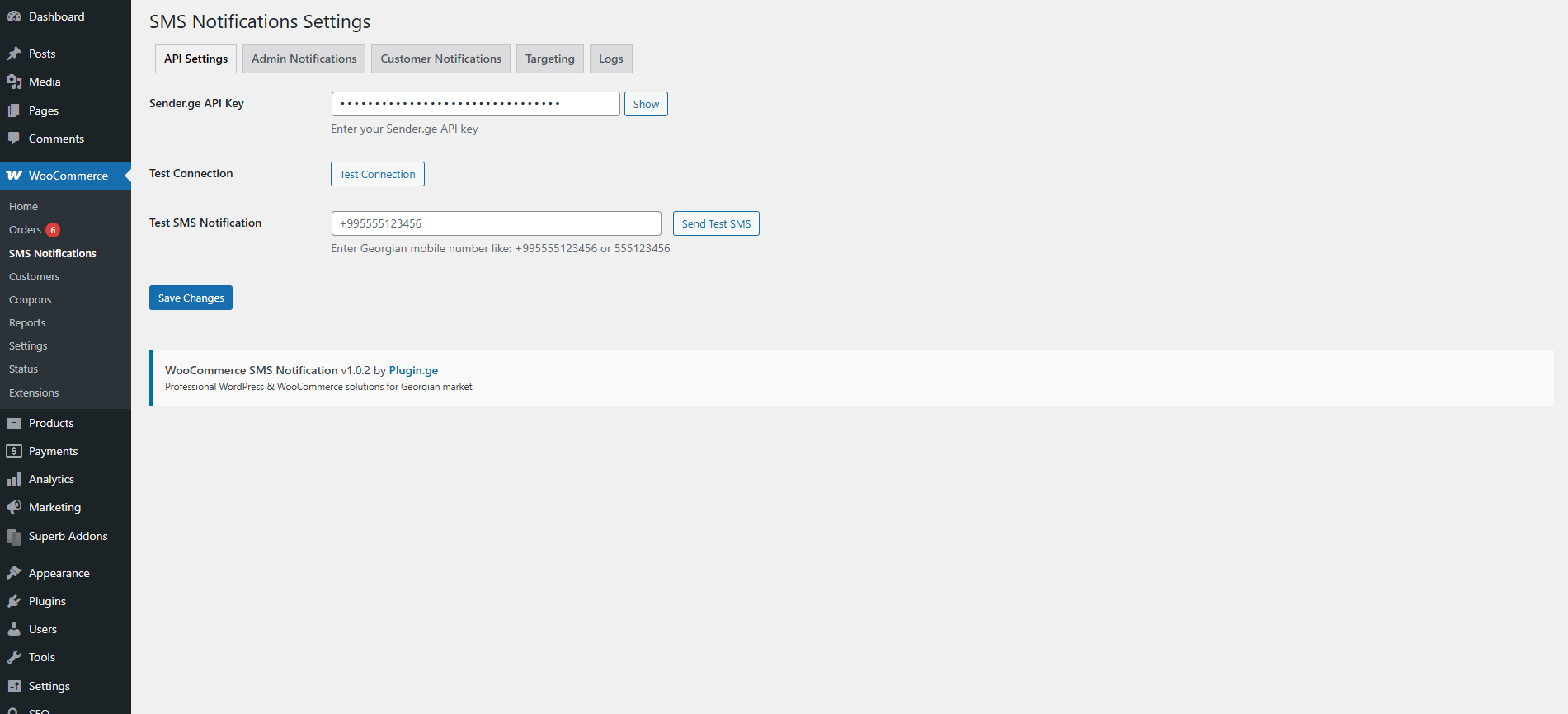The height and width of the screenshot is (714, 1568).
Task: Follow the Plugin.ge link
Action: (413, 370)
